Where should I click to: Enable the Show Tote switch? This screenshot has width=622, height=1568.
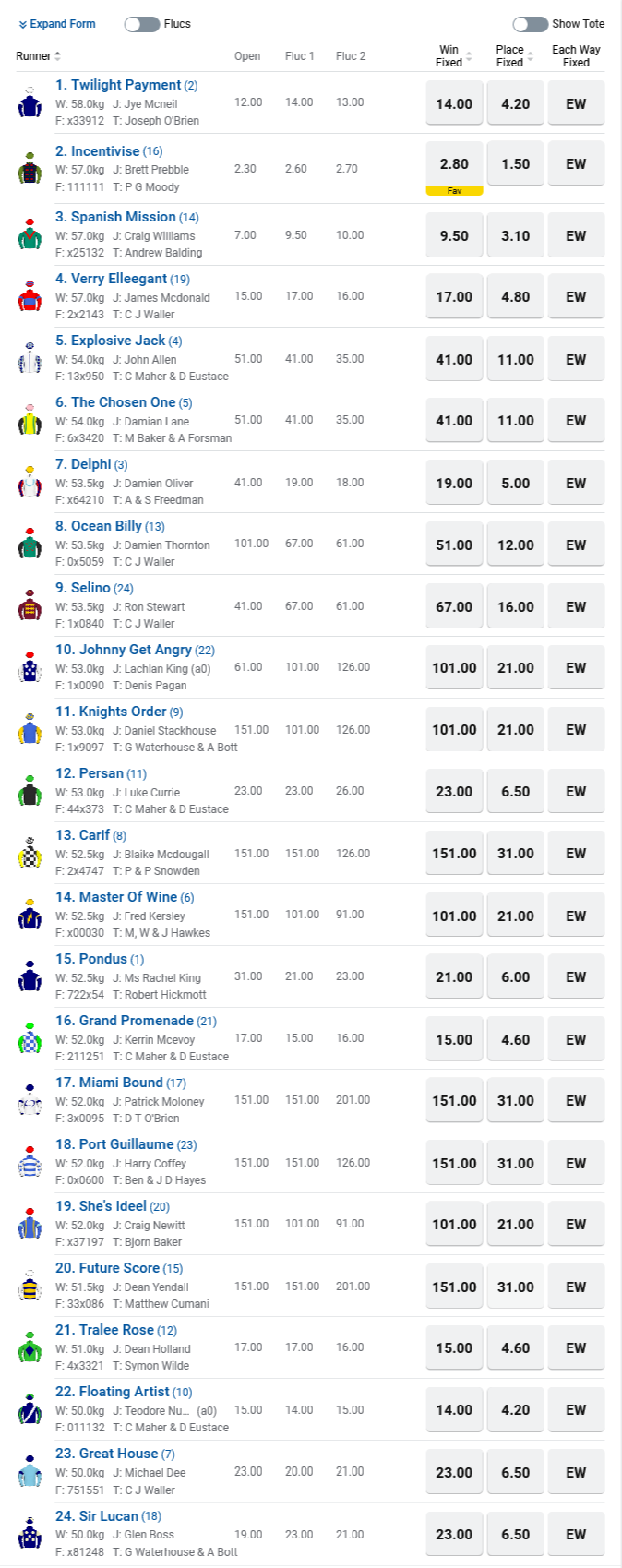point(531,24)
